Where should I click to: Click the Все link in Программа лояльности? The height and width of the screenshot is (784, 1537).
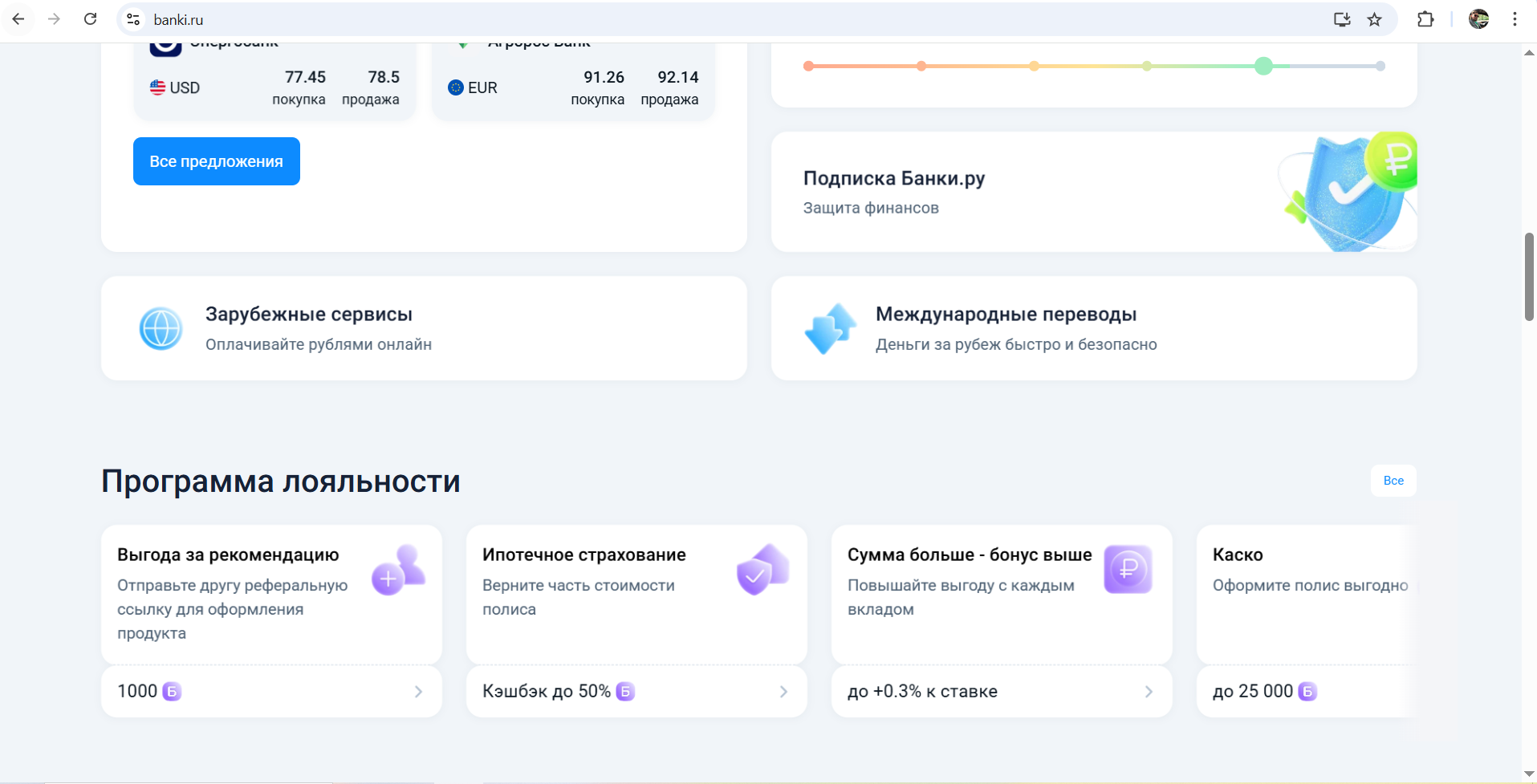1393,481
